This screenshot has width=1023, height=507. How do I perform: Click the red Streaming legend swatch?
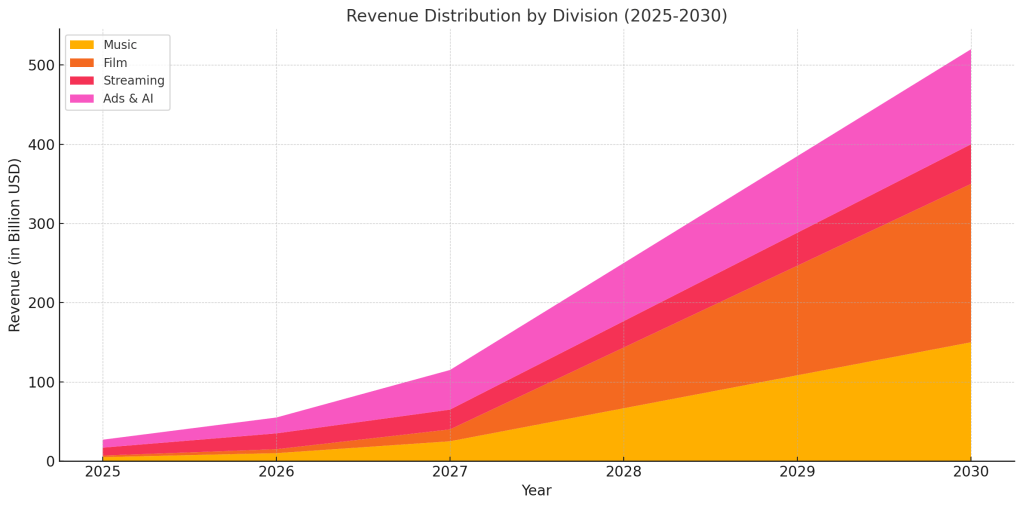82,81
